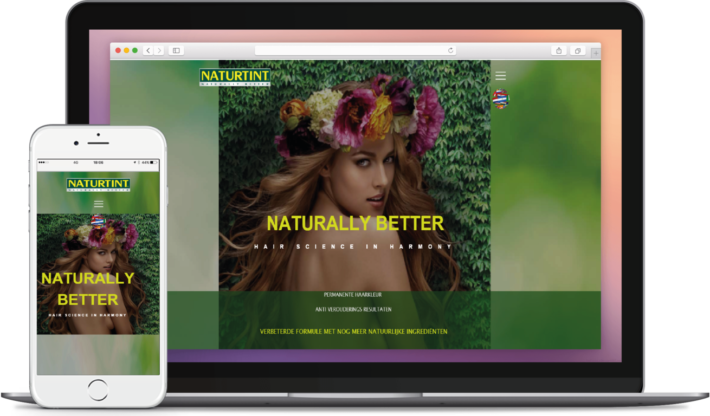This screenshot has width=710, height=416.
Task: Click the 'Verbeterde Formule' yellow text line
Action: (353, 331)
